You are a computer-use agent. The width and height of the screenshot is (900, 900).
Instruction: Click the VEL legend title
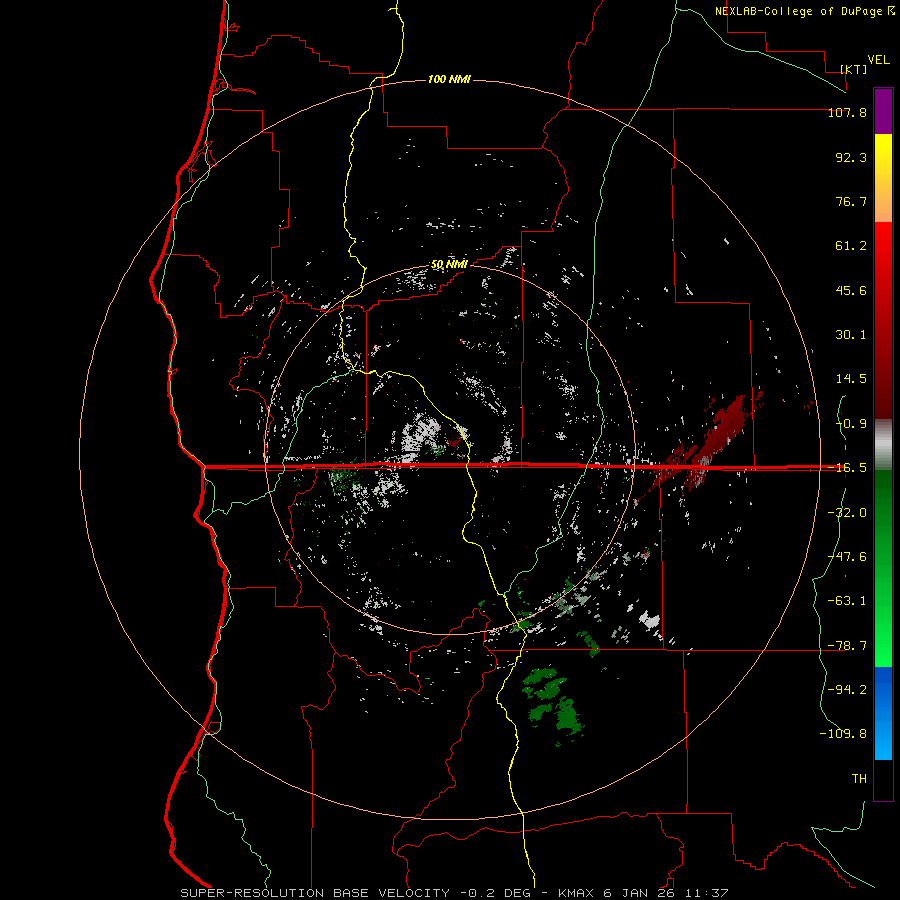coord(878,60)
